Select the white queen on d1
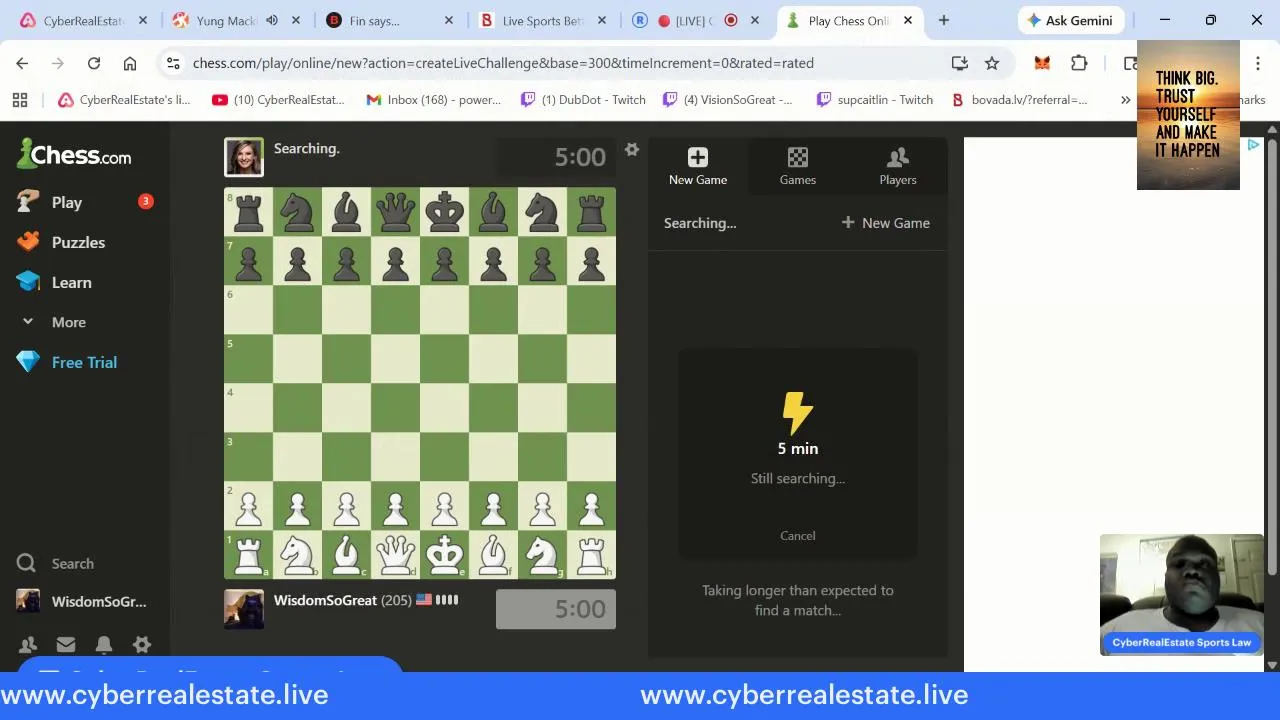 click(395, 554)
